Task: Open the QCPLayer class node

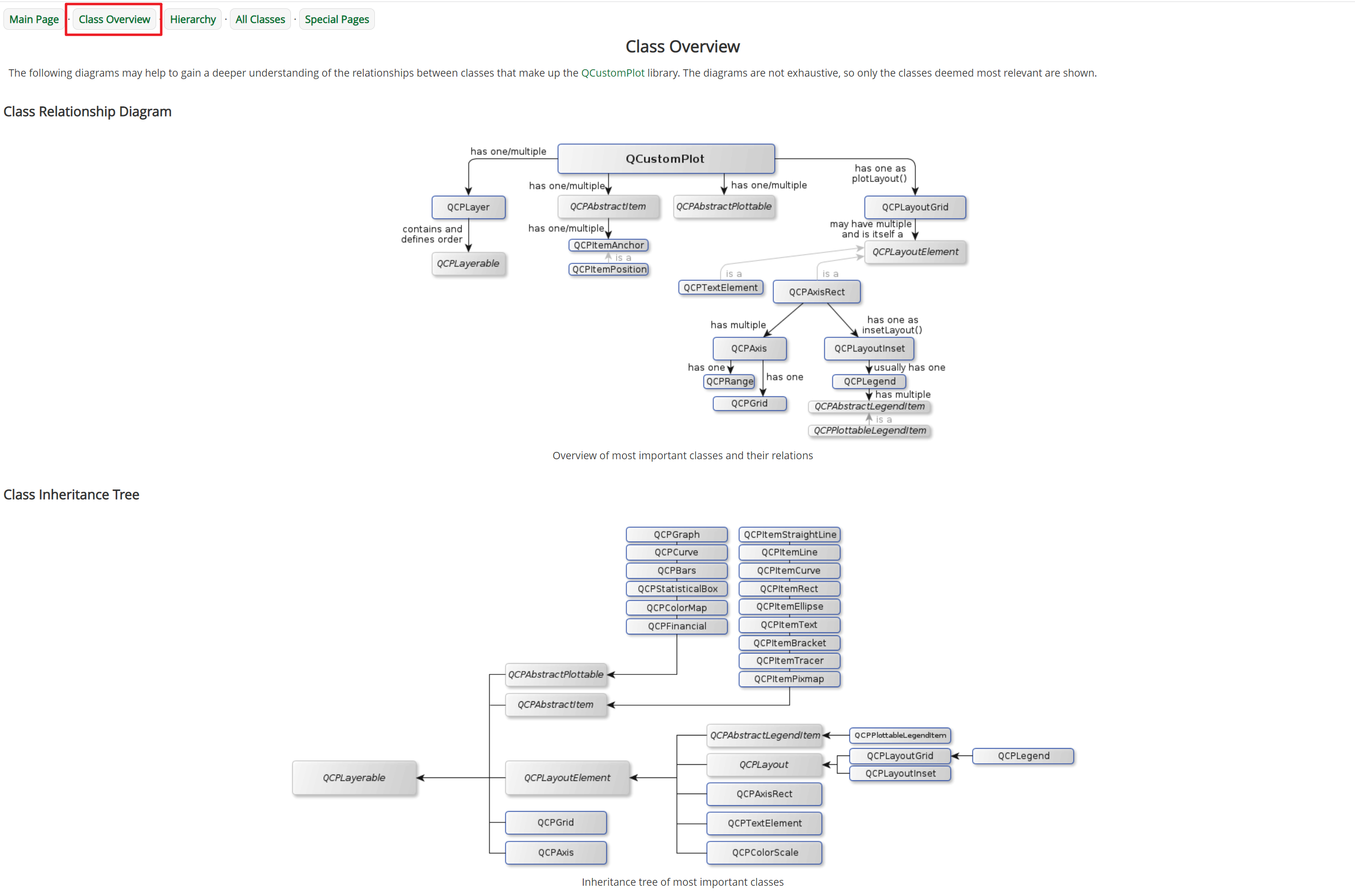Action: [x=469, y=207]
